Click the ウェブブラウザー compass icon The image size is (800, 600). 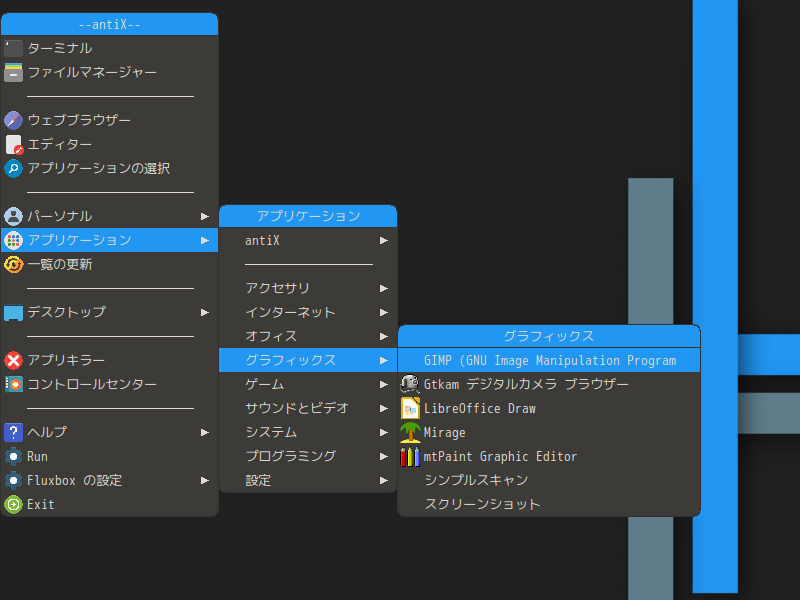(13, 120)
